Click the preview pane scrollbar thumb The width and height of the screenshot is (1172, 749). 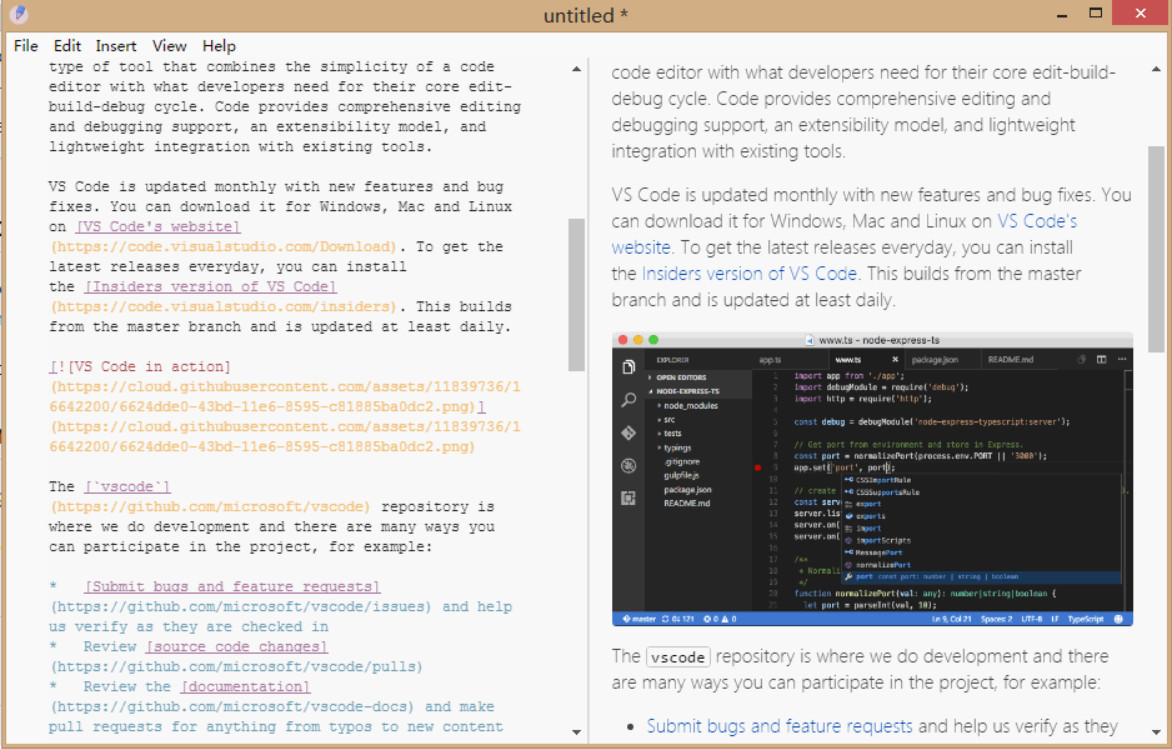pyautogui.click(x=1156, y=248)
